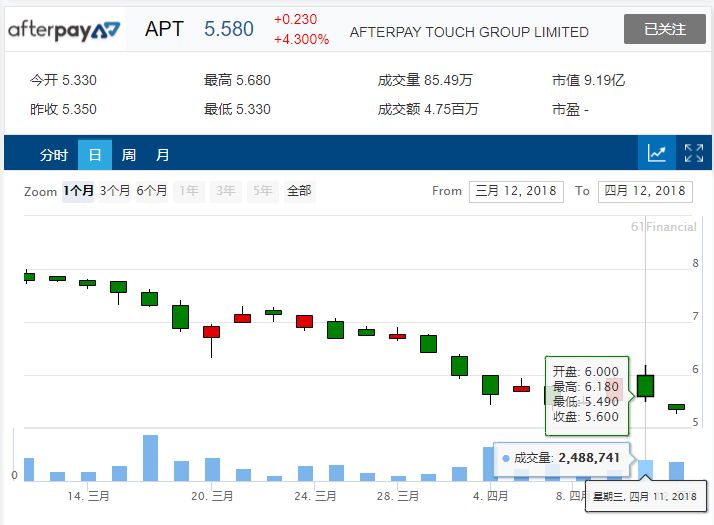Click 市值 9.19亿 value
The image size is (714, 525).
point(588,81)
